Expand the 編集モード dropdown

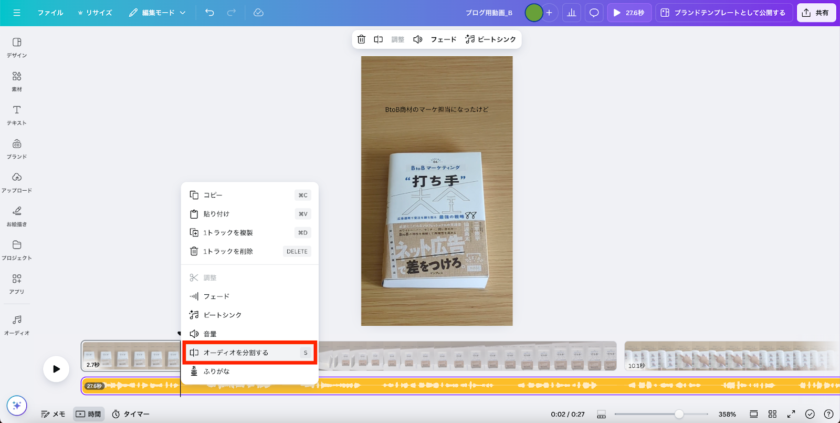pos(157,13)
